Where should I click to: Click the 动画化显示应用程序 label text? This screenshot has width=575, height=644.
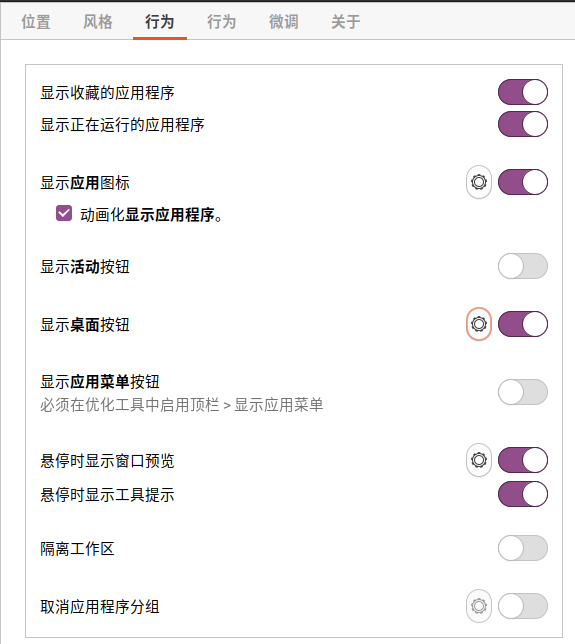tap(152, 215)
